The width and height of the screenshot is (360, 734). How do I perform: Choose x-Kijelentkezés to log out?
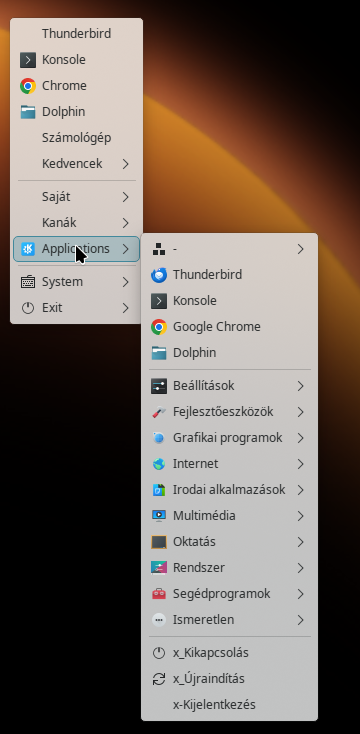pyautogui.click(x=229, y=705)
